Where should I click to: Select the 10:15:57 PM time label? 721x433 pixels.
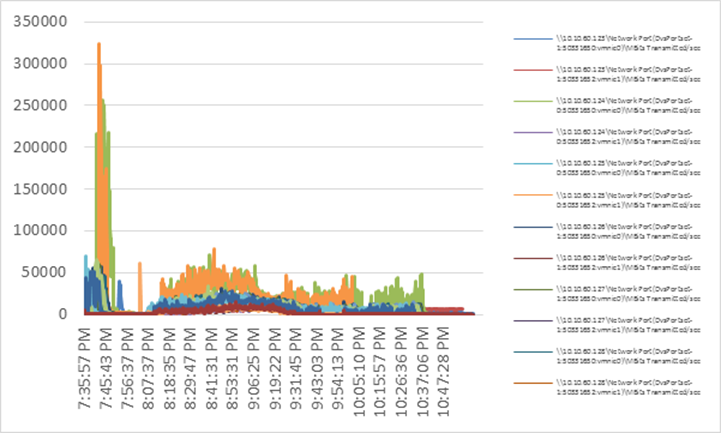[381, 372]
